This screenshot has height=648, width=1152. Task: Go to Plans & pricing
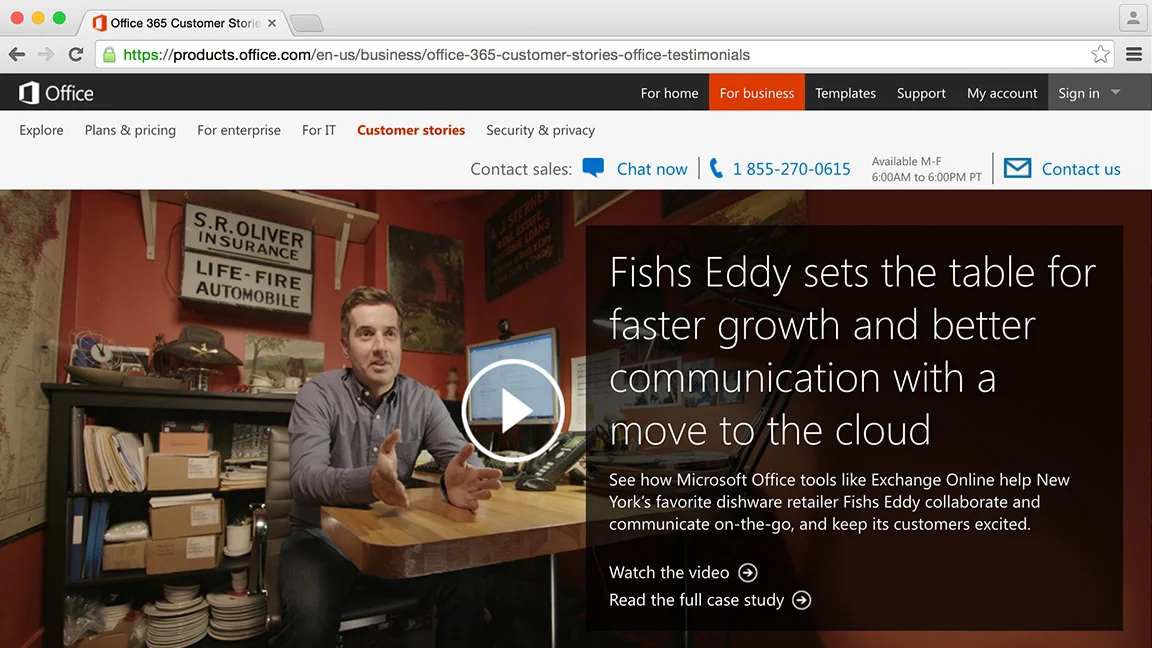(130, 130)
